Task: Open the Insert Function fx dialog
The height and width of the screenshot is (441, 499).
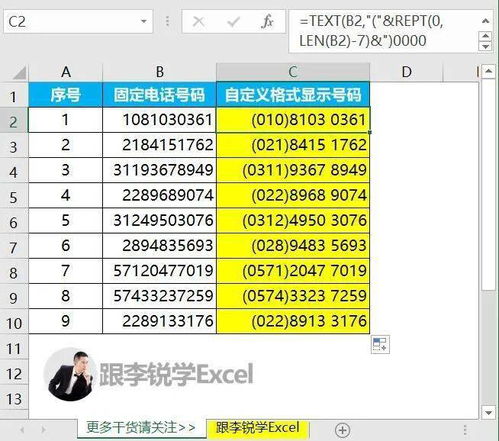Action: click(x=267, y=22)
